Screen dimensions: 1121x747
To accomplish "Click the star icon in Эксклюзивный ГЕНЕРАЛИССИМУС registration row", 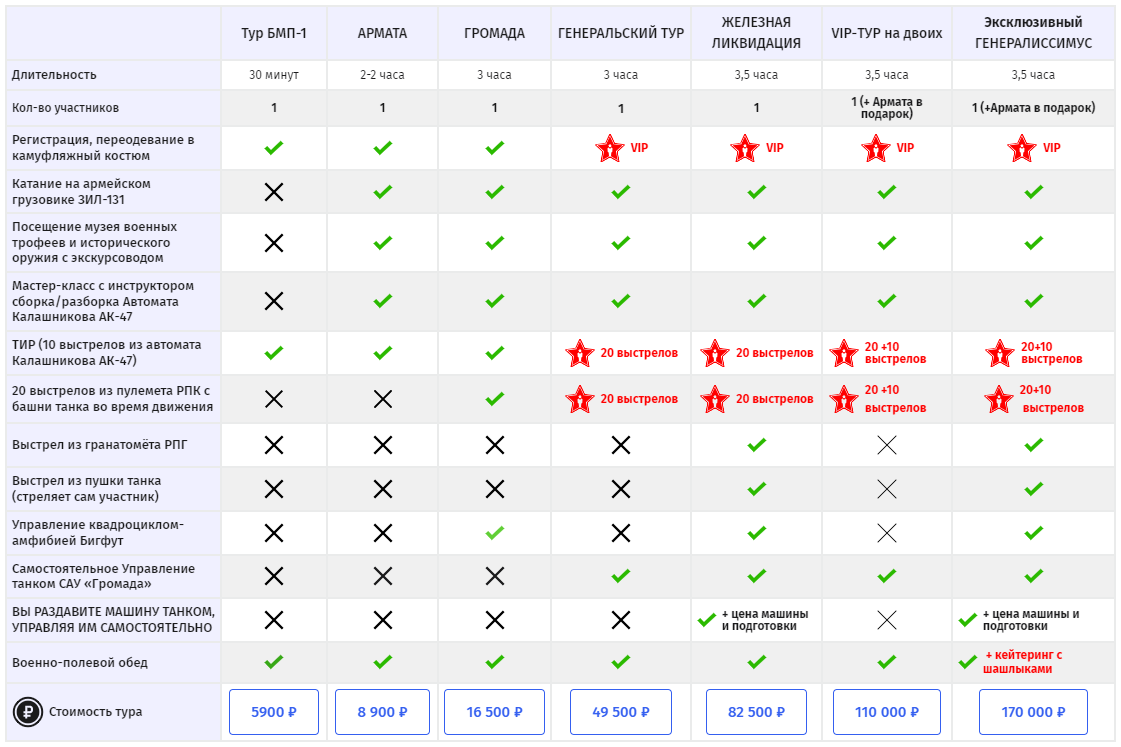I will point(1022,148).
